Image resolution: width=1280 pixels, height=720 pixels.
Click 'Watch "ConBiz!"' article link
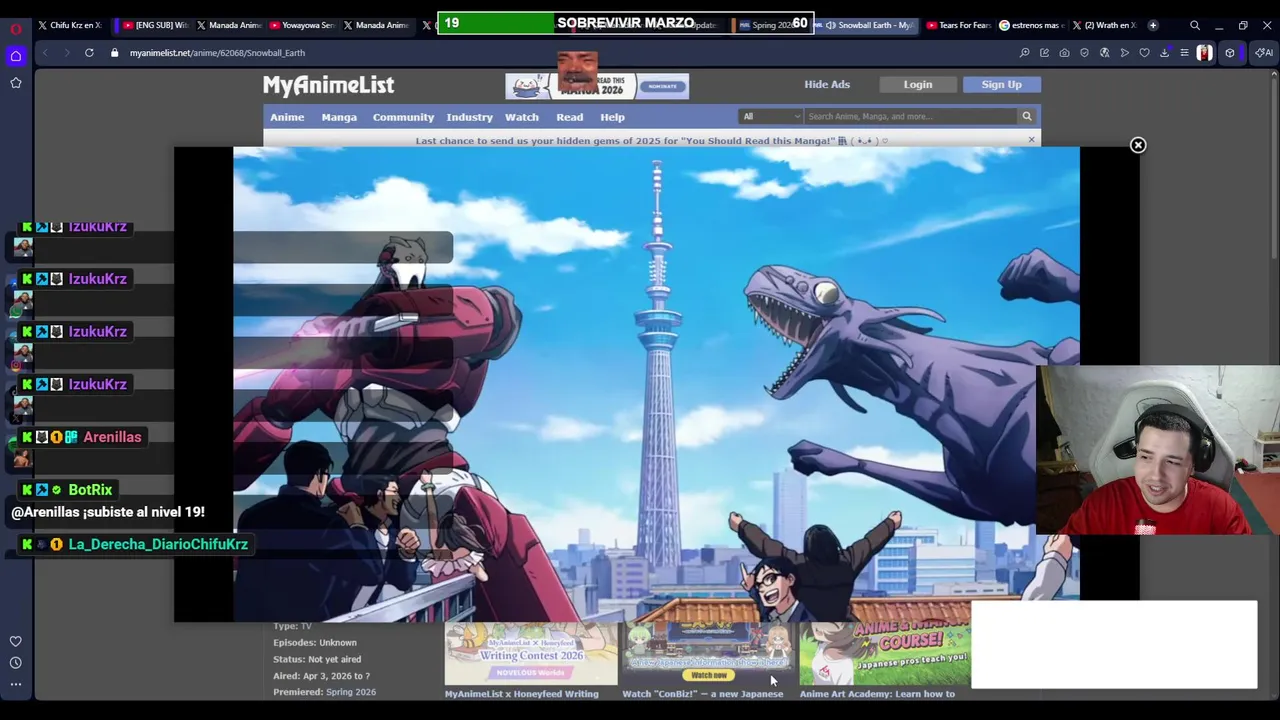pos(703,693)
